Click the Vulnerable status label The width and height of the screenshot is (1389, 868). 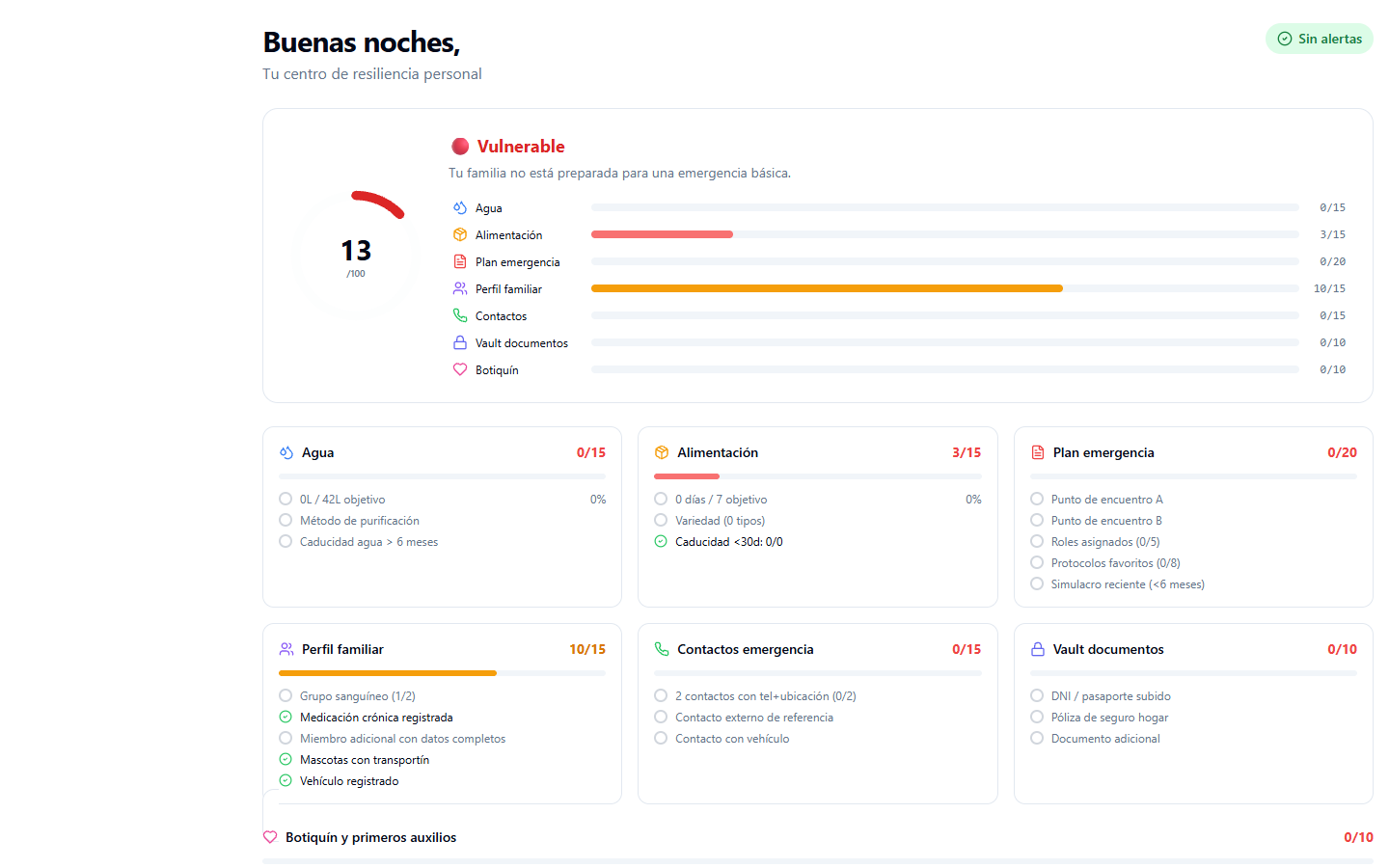(519, 146)
